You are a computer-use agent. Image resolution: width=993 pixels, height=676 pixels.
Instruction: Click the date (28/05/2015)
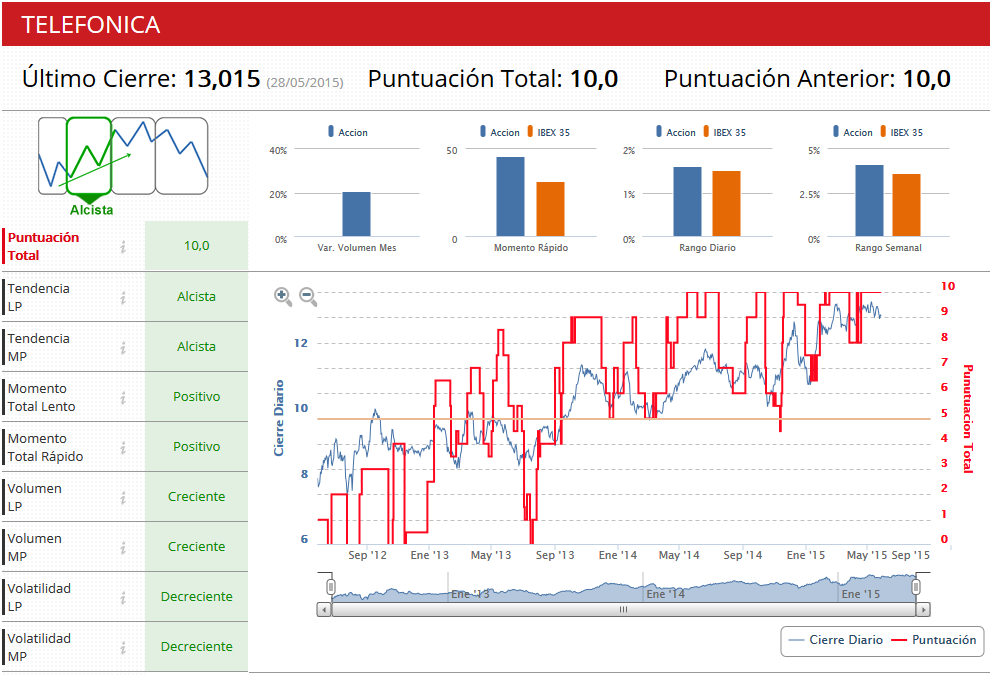[x=305, y=82]
